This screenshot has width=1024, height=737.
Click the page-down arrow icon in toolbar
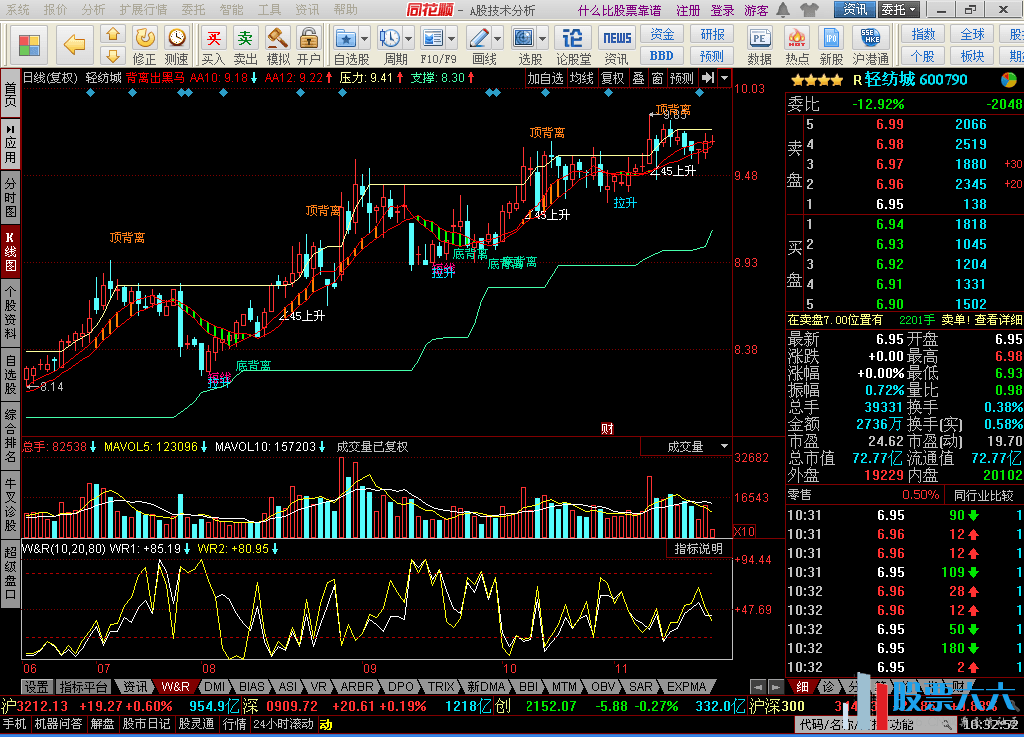(113, 55)
